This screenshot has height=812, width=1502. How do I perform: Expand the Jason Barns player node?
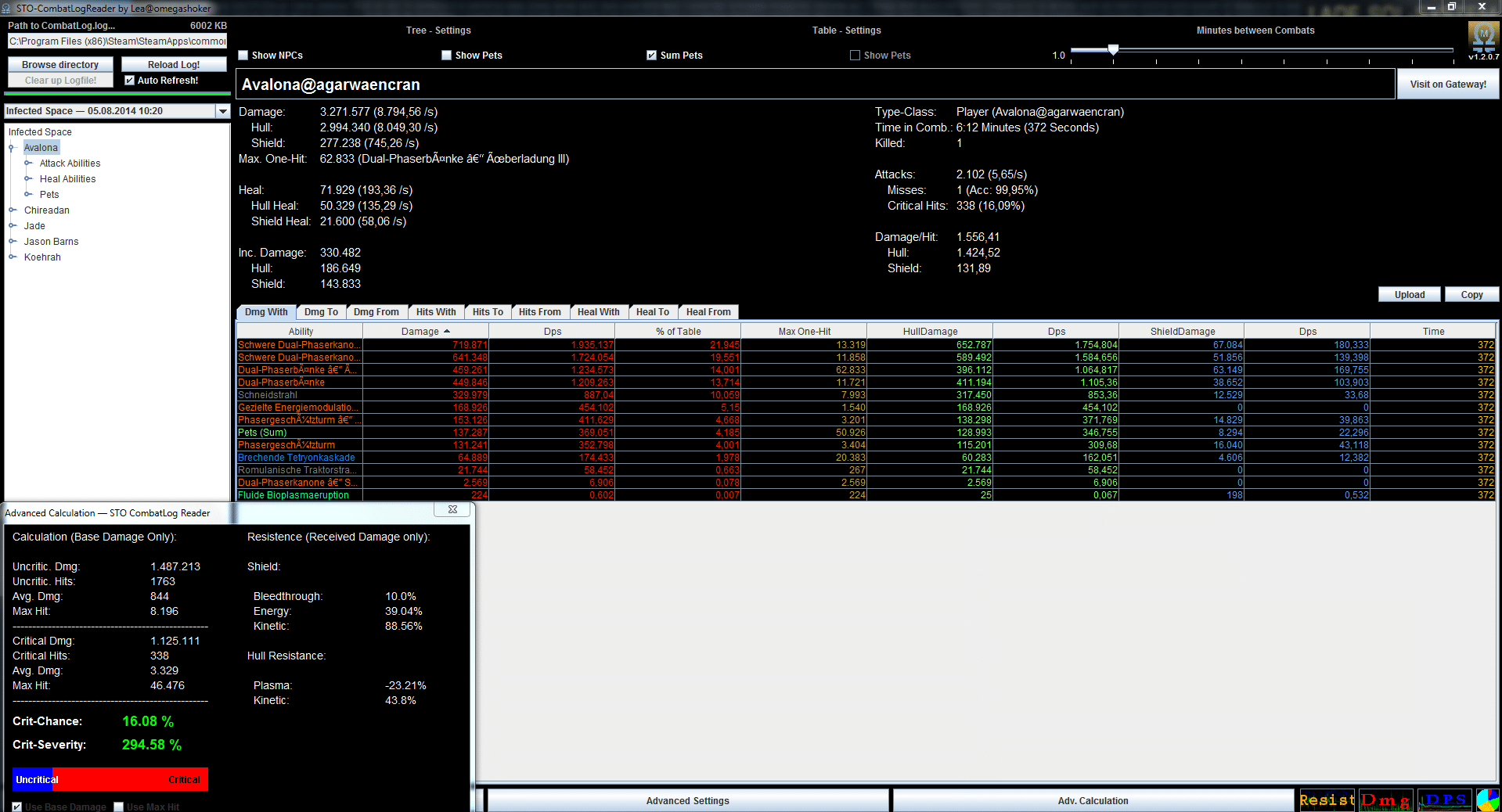click(13, 241)
